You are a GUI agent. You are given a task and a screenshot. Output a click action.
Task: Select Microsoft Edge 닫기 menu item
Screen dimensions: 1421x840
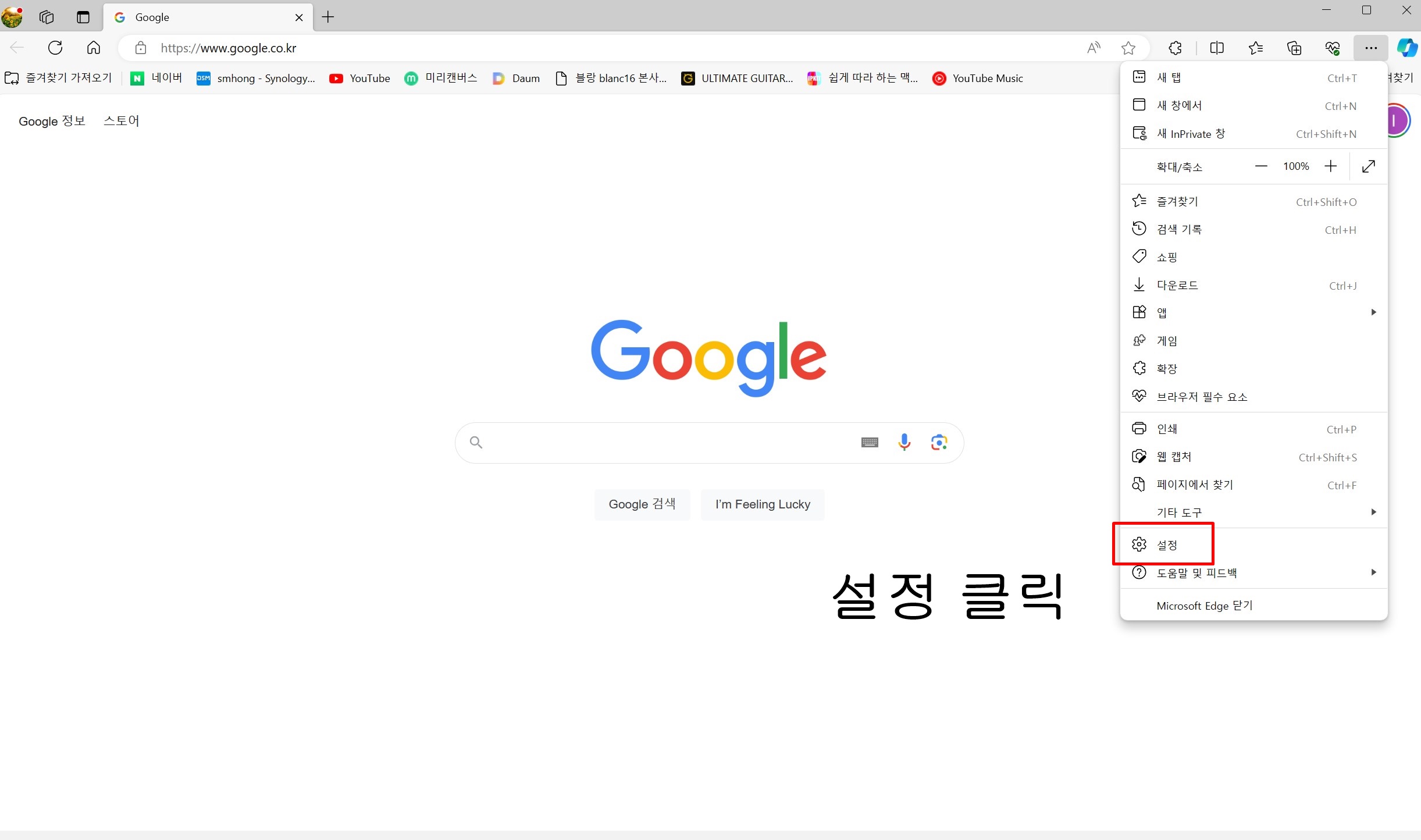1253,606
